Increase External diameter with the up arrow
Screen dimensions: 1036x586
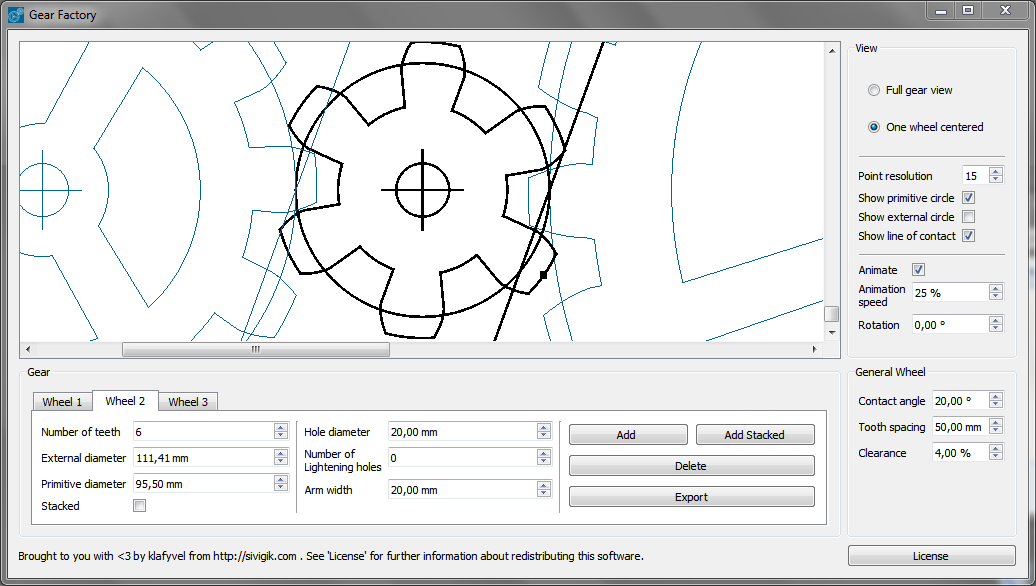tap(281, 453)
